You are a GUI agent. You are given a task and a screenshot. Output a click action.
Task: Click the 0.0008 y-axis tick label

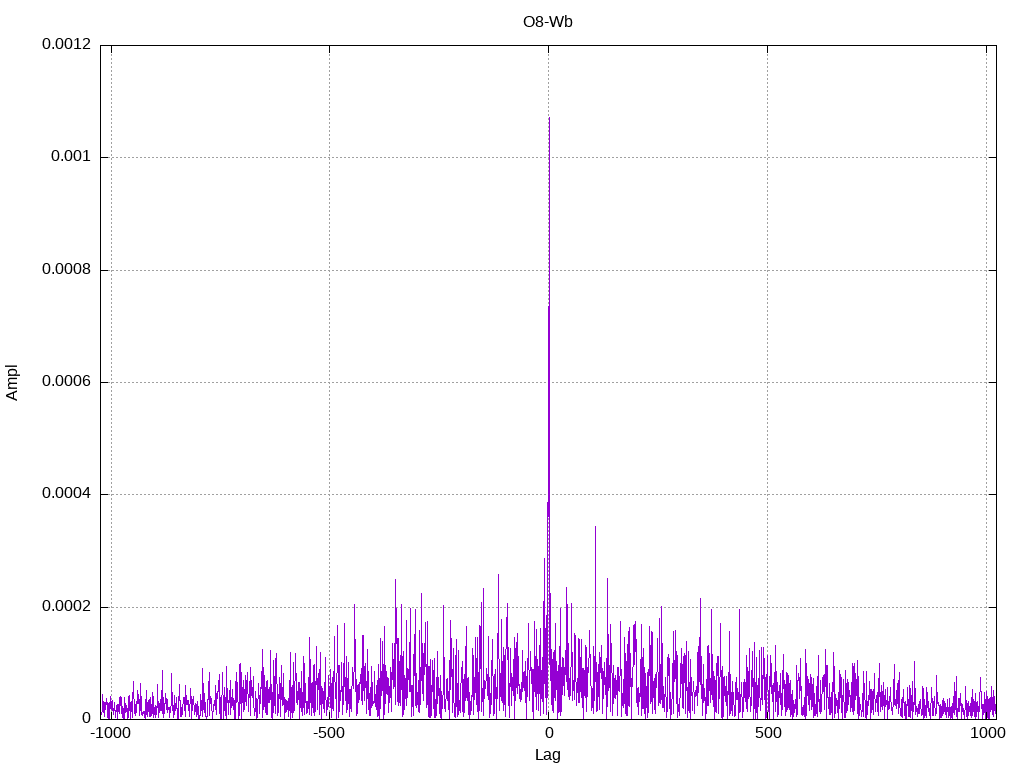tap(67, 269)
